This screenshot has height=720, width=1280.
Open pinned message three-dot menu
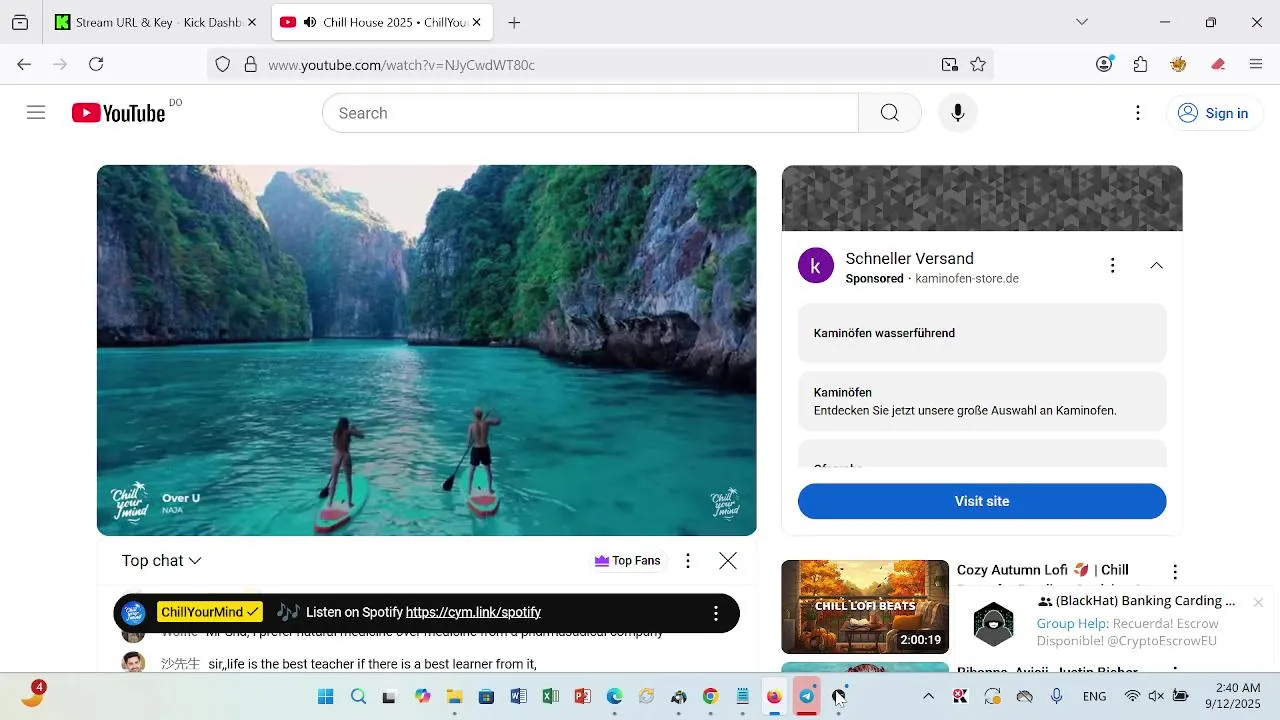click(716, 613)
